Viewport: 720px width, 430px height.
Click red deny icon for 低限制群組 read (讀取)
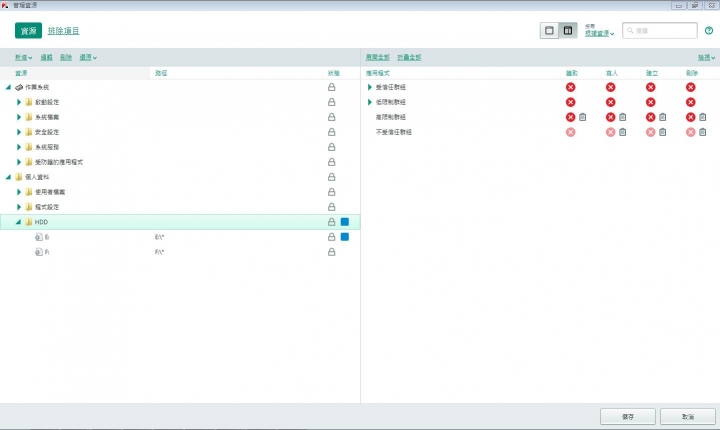[x=570, y=102]
